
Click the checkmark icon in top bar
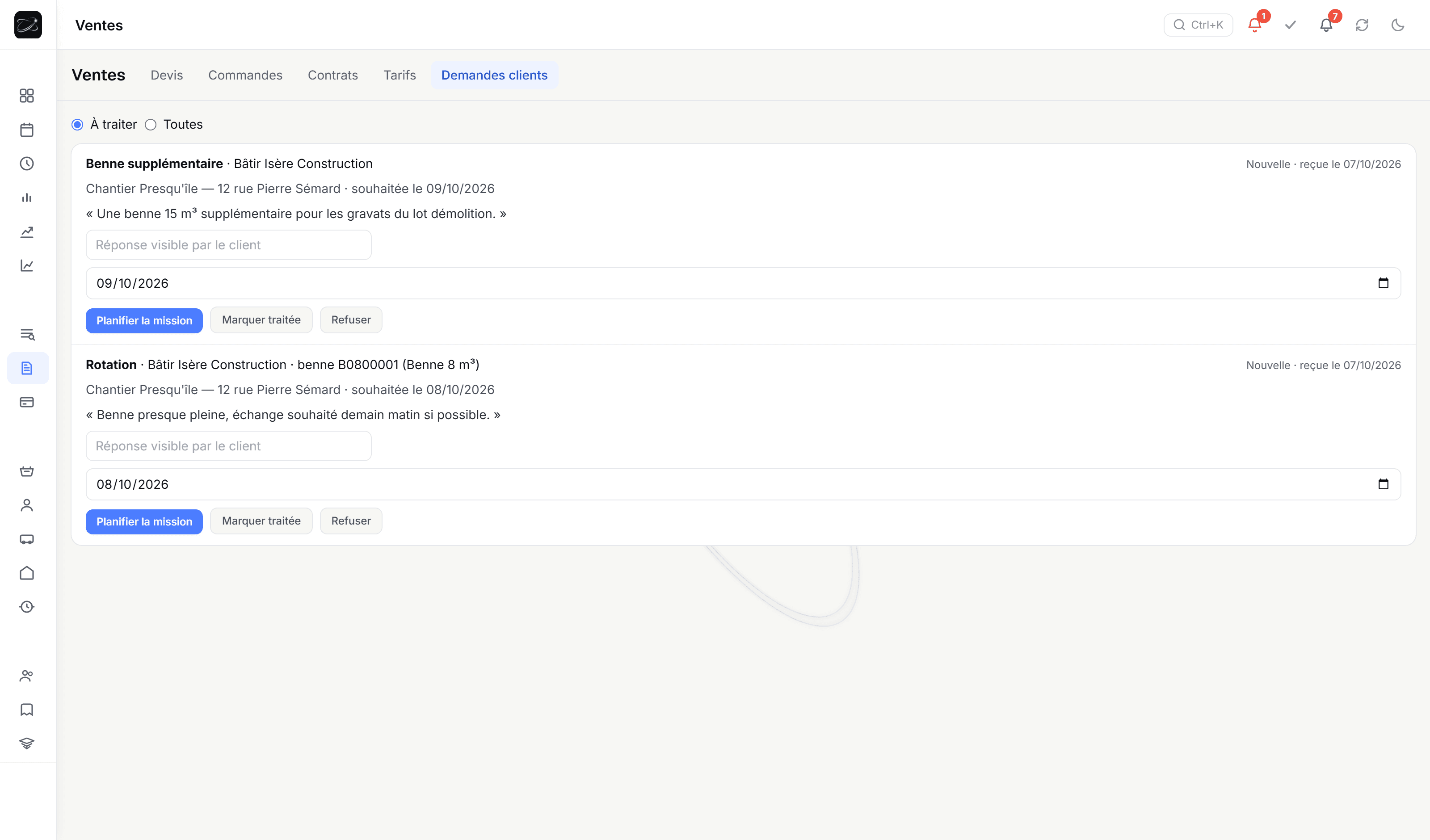click(1291, 25)
